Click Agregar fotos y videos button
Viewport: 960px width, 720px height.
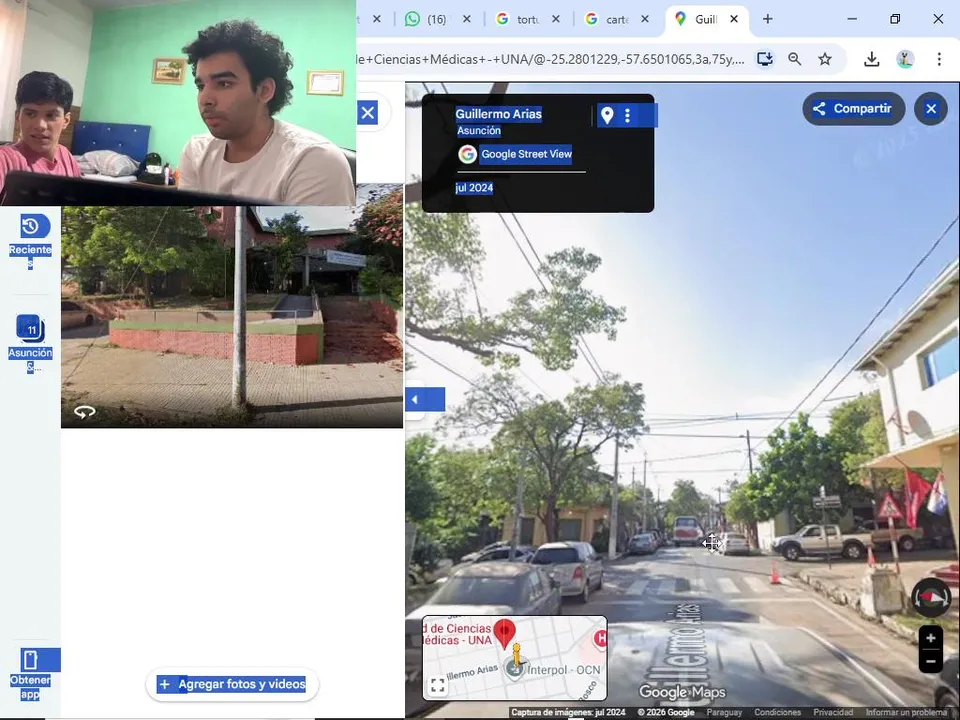pos(232,684)
